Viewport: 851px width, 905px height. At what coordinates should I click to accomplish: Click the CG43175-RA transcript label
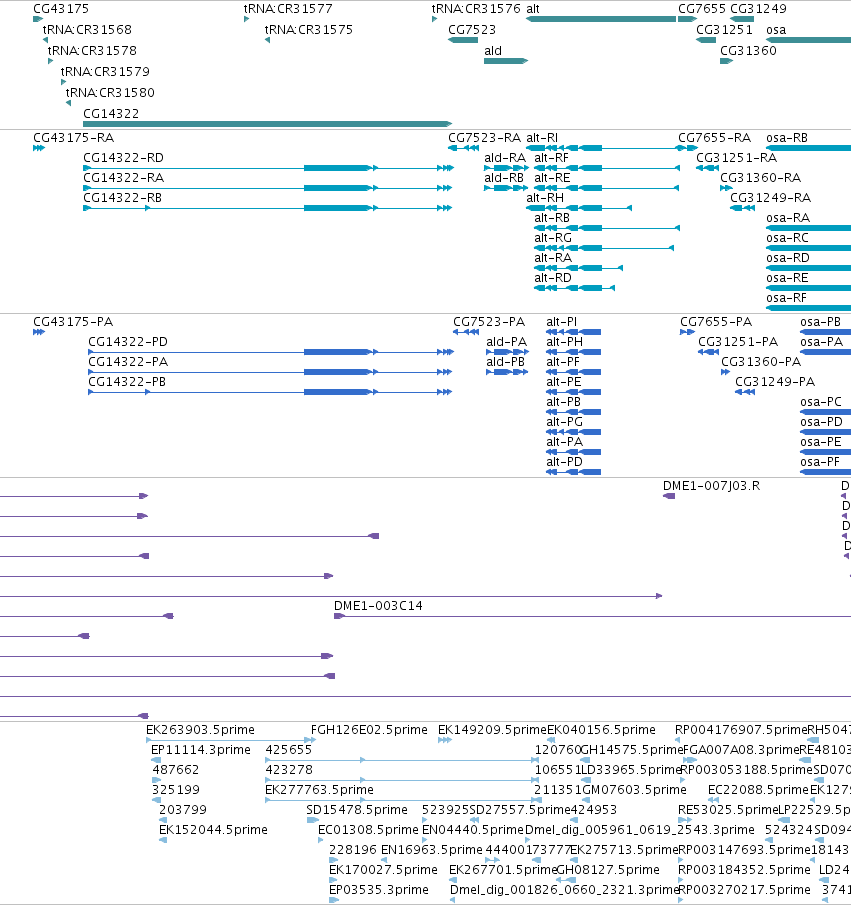(74, 138)
